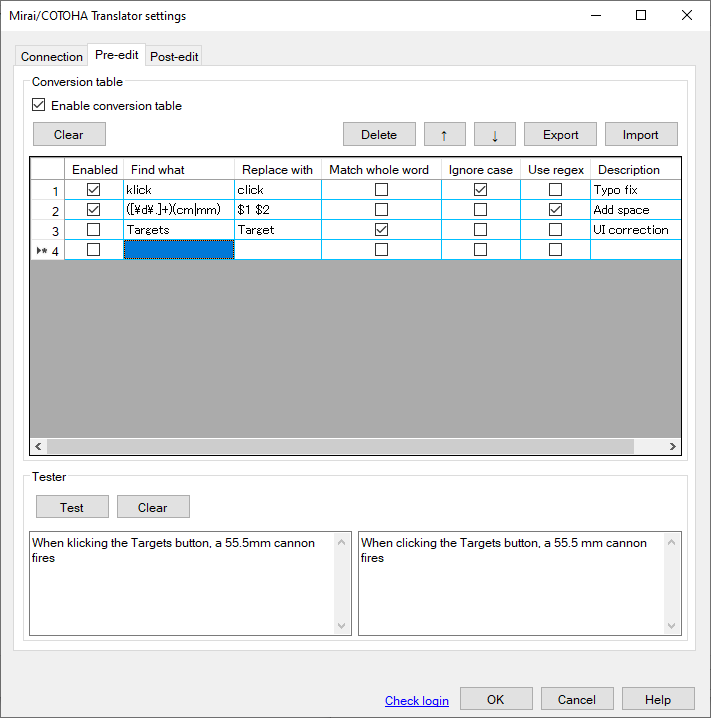Disable the Enable conversion table checkbox
This screenshot has width=711, height=718.
coord(39,105)
